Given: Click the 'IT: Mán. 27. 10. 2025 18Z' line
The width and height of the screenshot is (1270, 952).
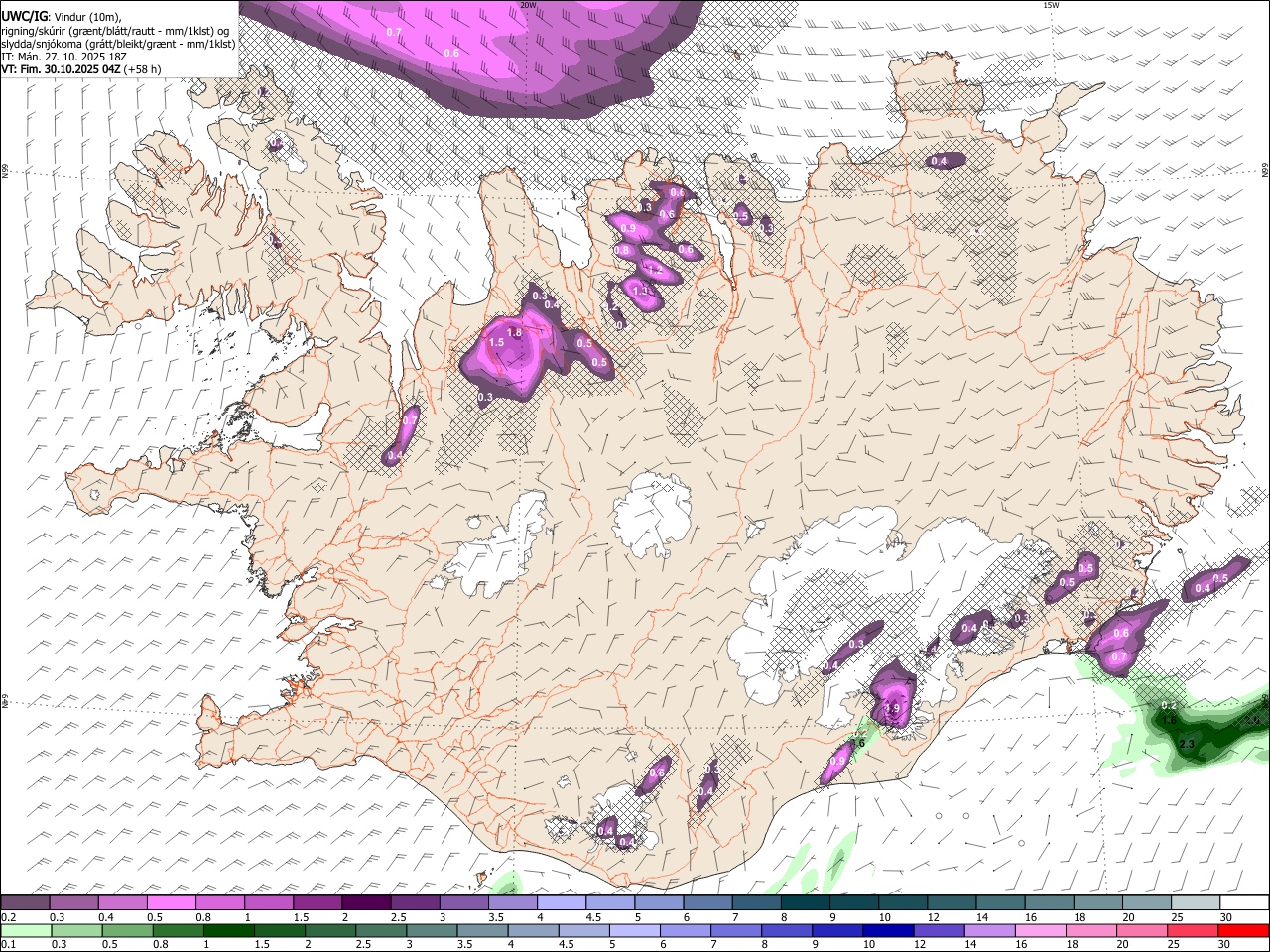Looking at the screenshot, I should 64,57.
